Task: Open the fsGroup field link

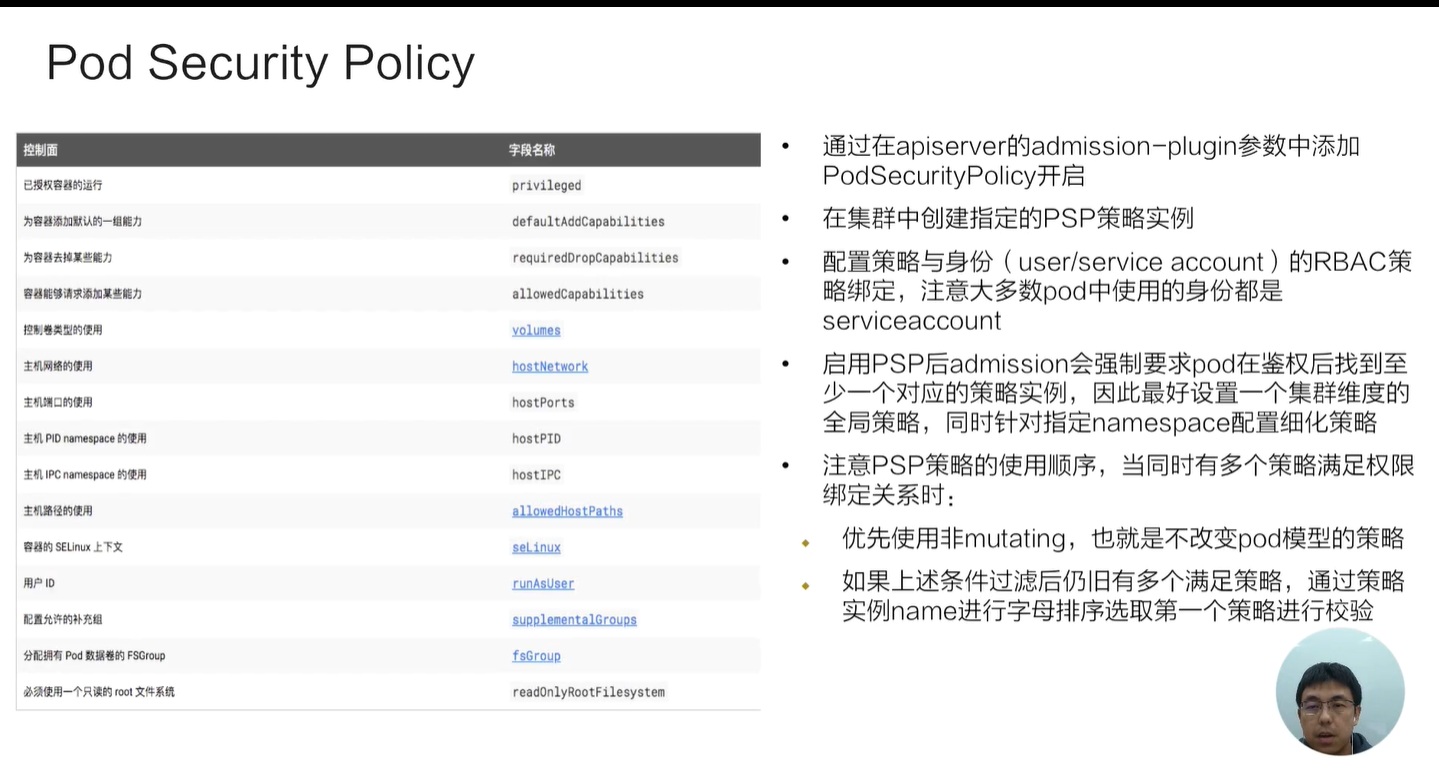Action: click(x=536, y=656)
